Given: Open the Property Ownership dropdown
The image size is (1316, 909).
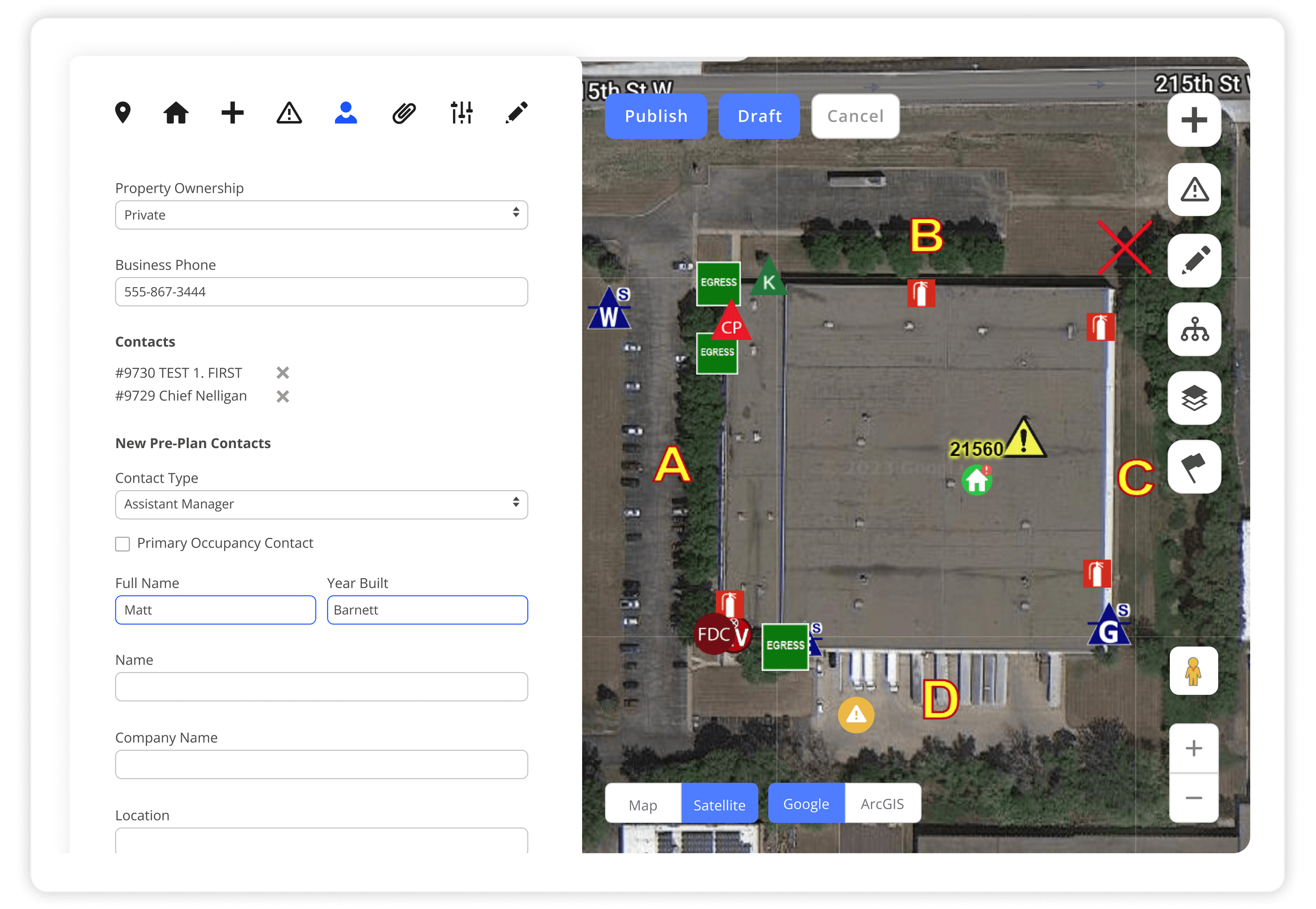Looking at the screenshot, I should [x=321, y=215].
